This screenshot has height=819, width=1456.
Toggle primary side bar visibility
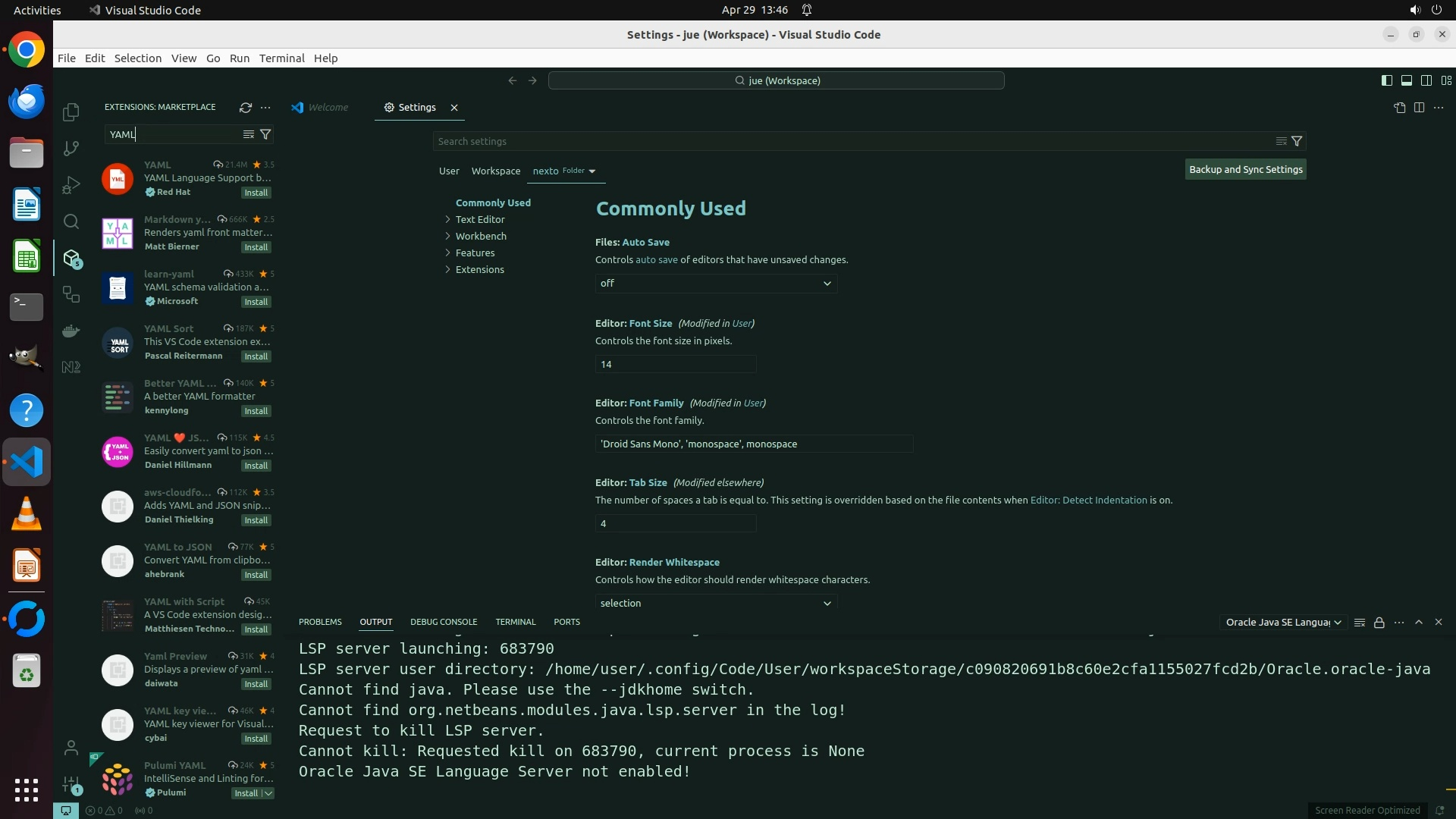click(1386, 80)
